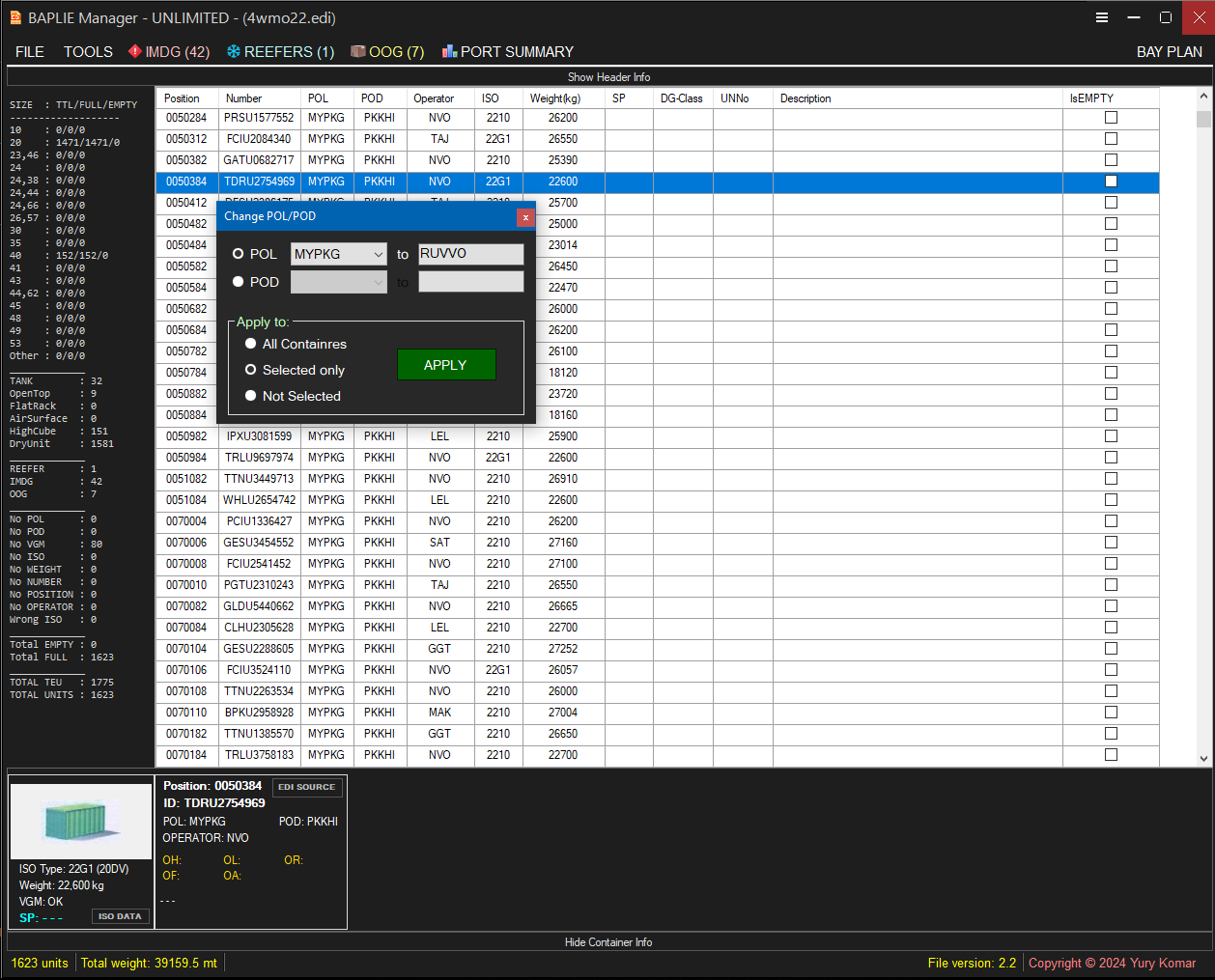This screenshot has height=980, width=1215.
Task: Open the hamburger menu in title bar
Action: (x=1102, y=17)
